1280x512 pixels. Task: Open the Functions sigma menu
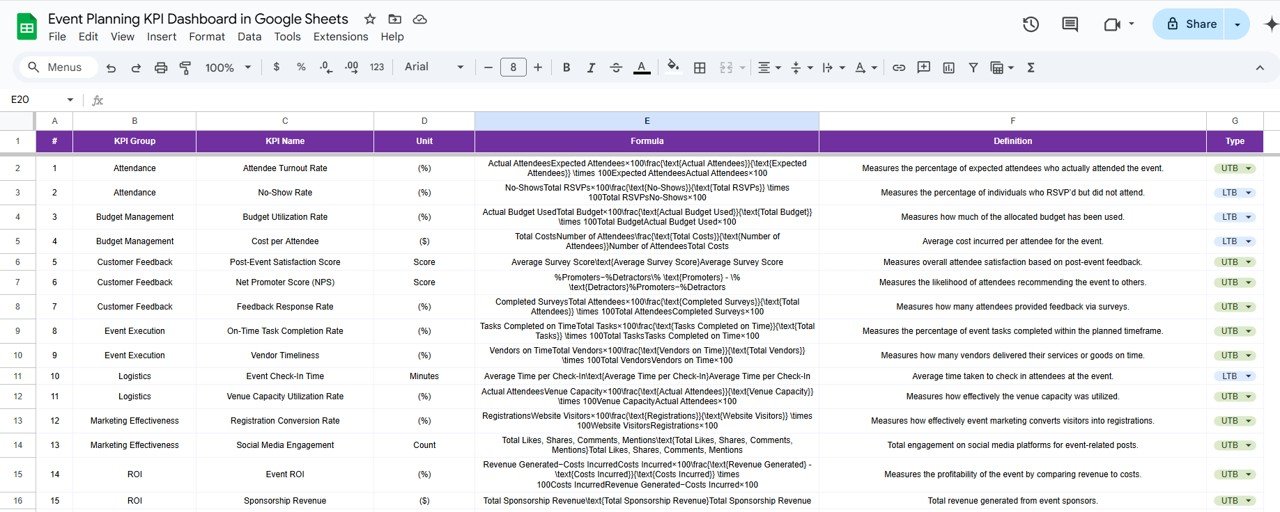pyautogui.click(x=1031, y=67)
